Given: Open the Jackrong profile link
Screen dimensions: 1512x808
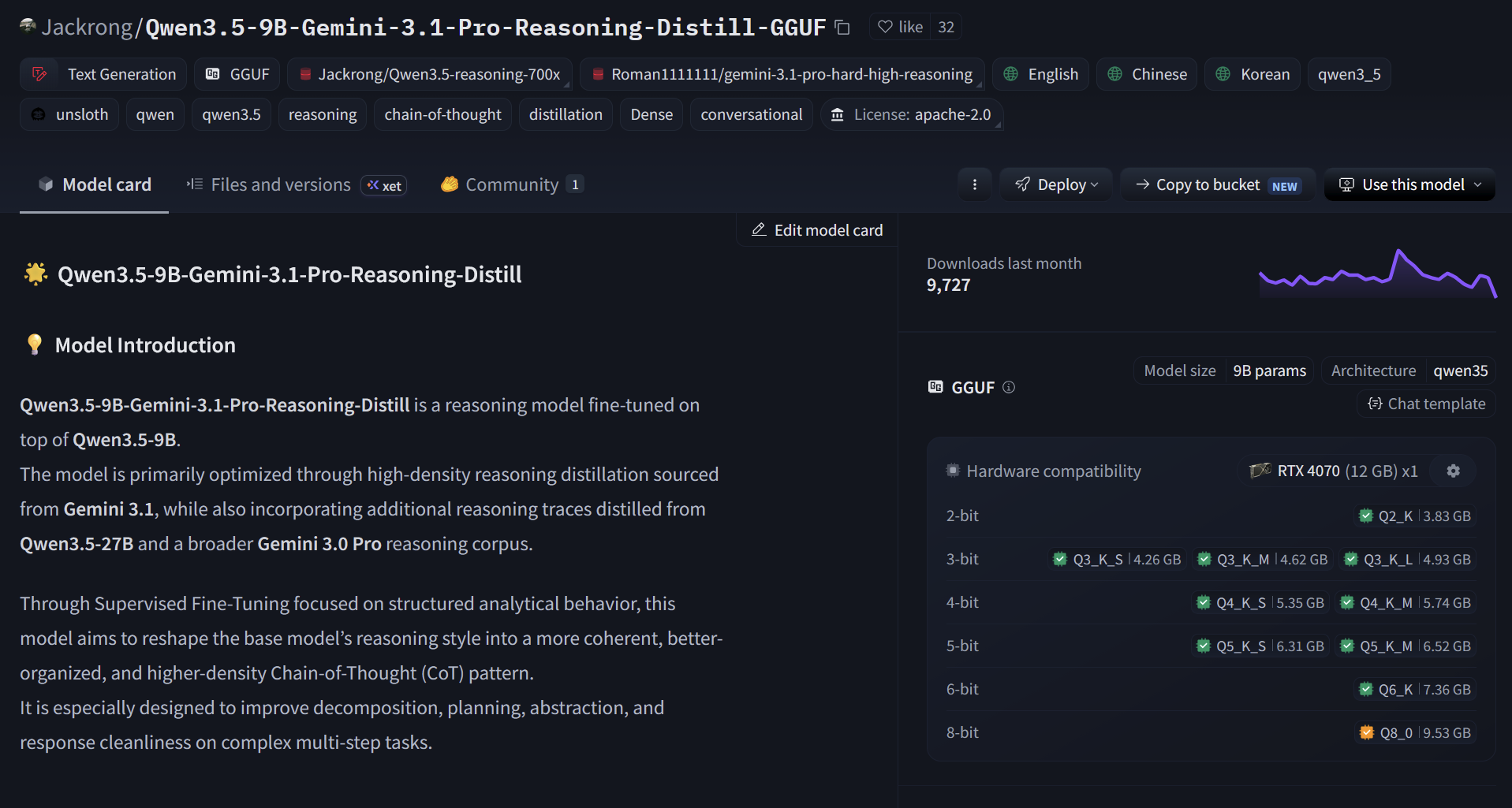Looking at the screenshot, I should click(x=87, y=27).
